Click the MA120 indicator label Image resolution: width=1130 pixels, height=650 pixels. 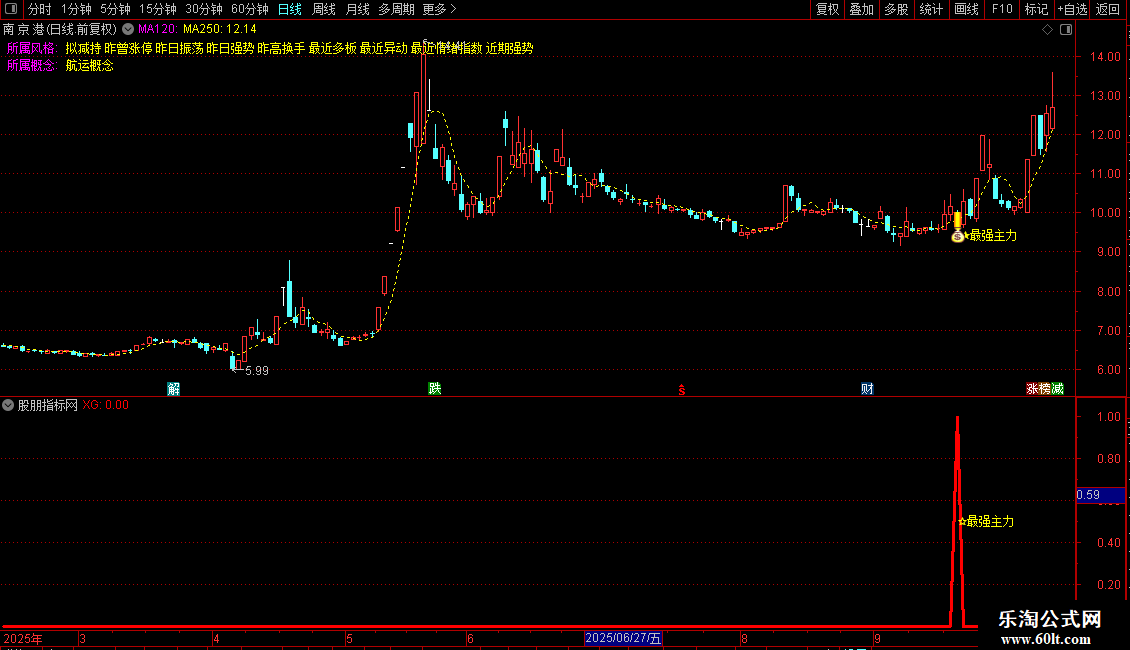(x=158, y=30)
